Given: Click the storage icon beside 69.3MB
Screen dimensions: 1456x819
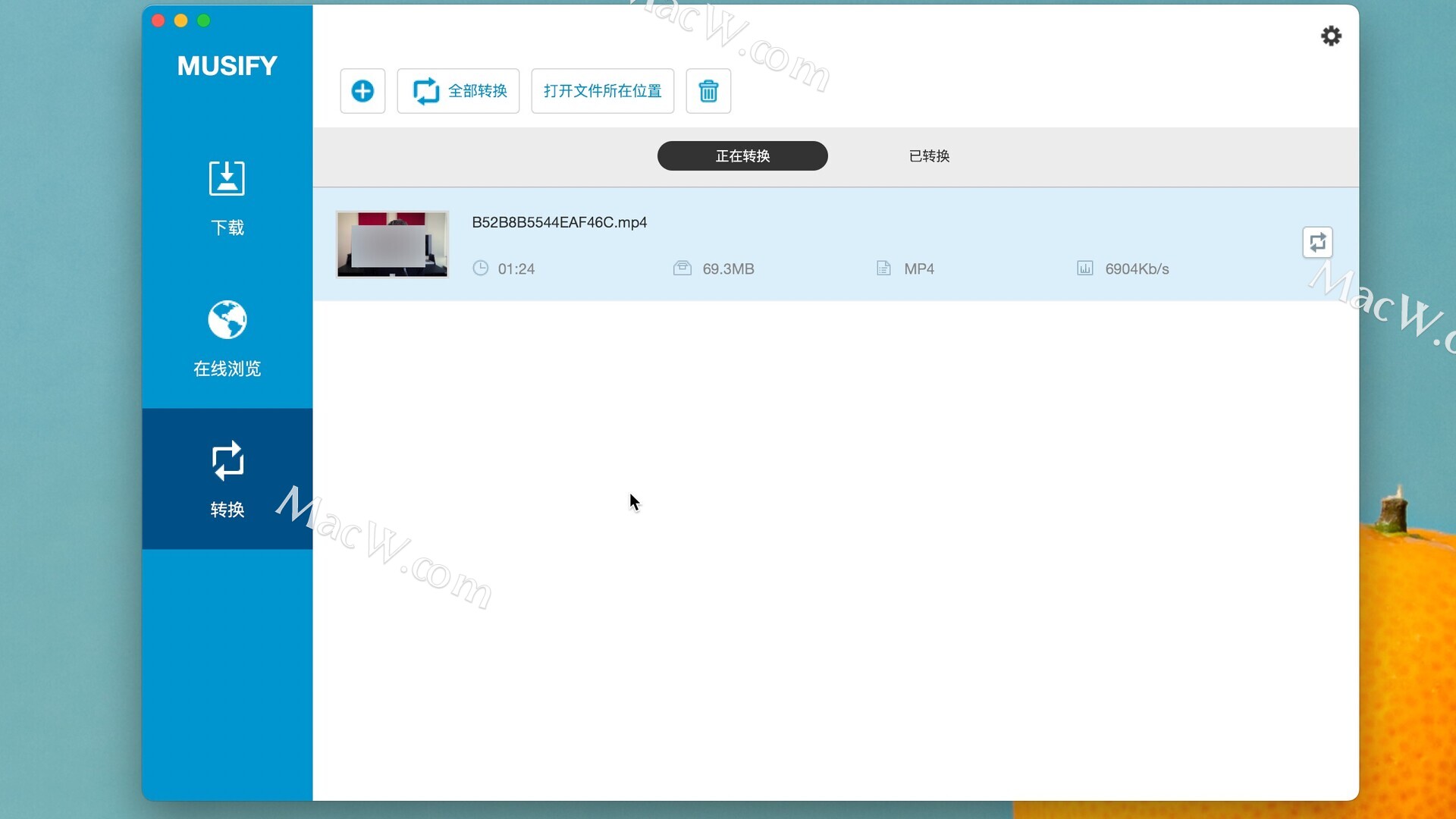Looking at the screenshot, I should tap(682, 268).
